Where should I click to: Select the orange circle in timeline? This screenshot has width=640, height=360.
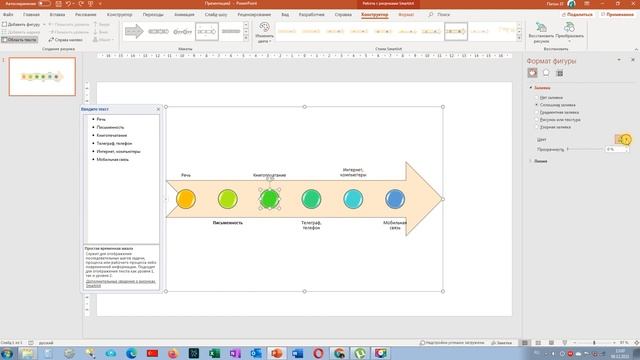pos(186,199)
